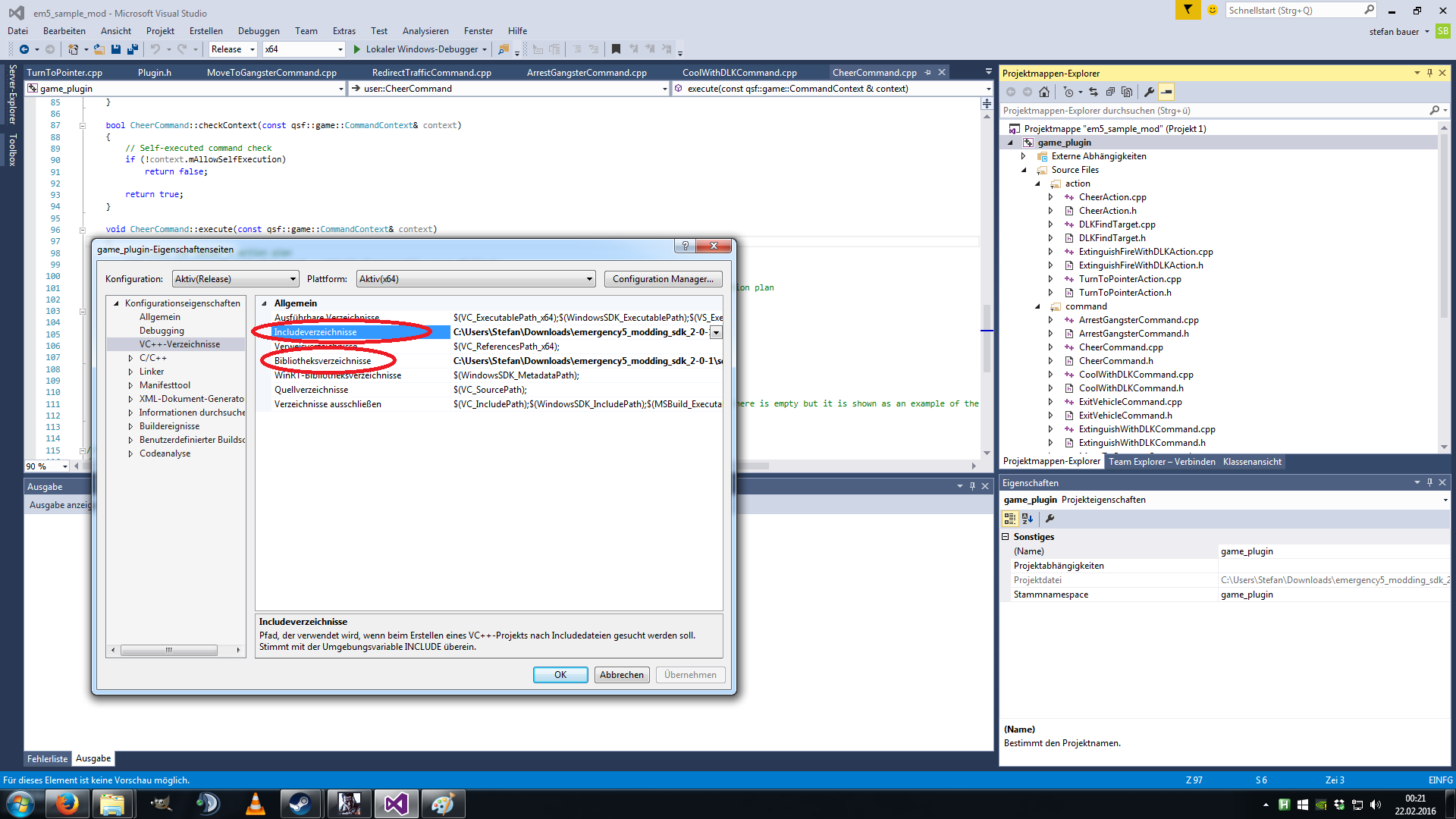Open the Release solution configuration dropdown in toolbar
1456x819 pixels.
[x=234, y=49]
